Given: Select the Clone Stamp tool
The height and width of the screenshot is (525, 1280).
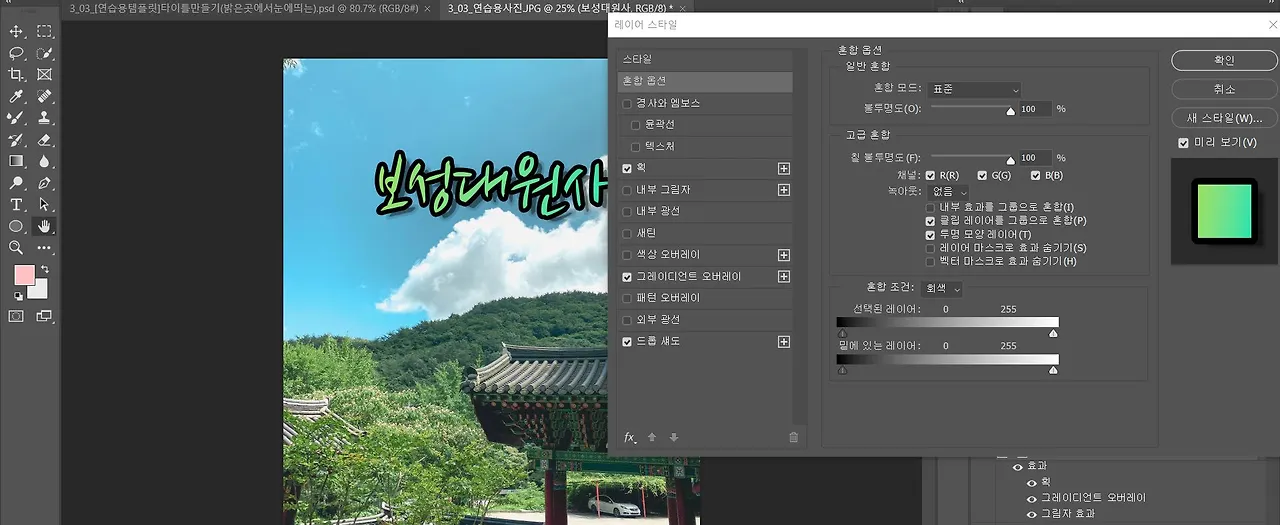Looking at the screenshot, I should pos(44,118).
